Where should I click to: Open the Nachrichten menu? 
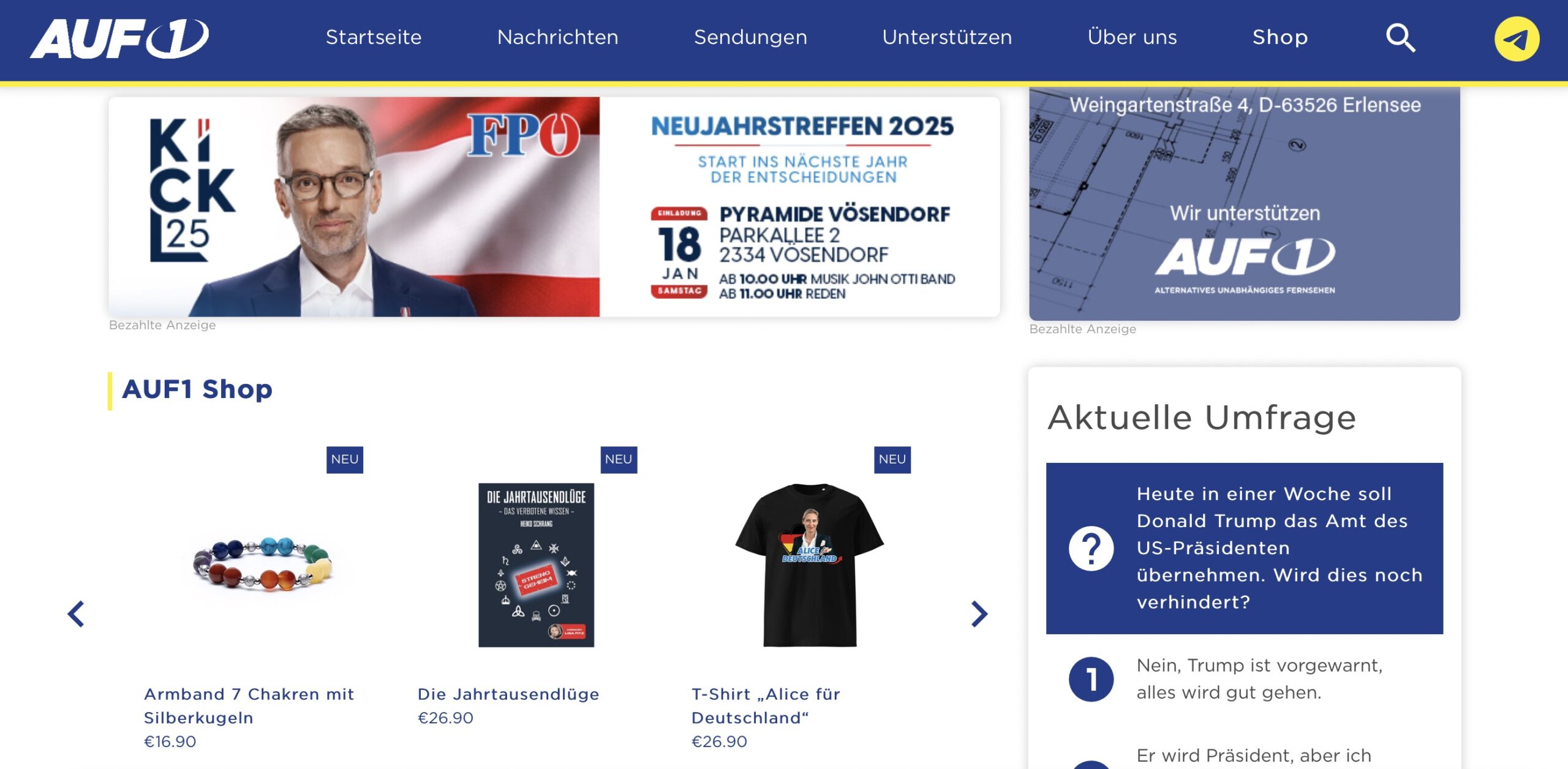(558, 37)
